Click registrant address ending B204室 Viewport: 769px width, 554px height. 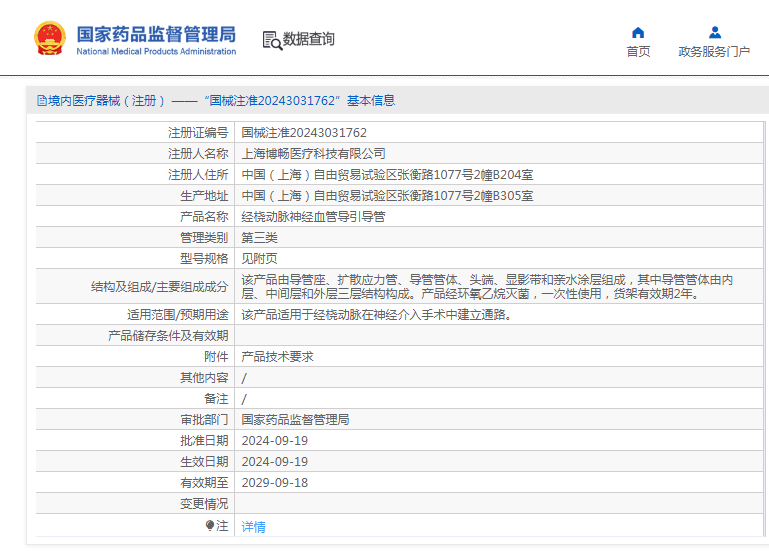[387, 175]
